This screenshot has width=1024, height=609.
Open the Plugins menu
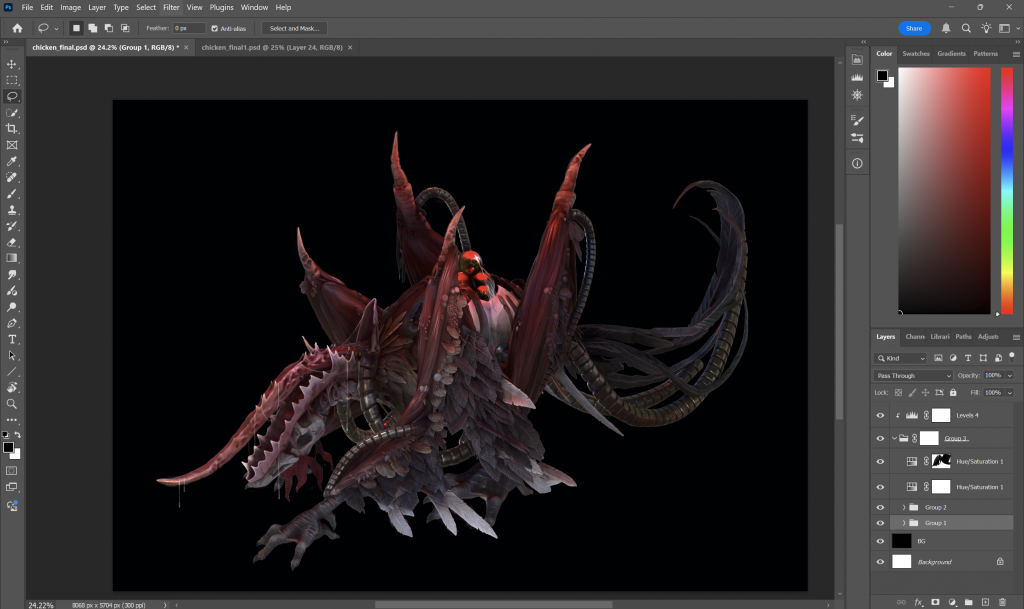pyautogui.click(x=221, y=7)
